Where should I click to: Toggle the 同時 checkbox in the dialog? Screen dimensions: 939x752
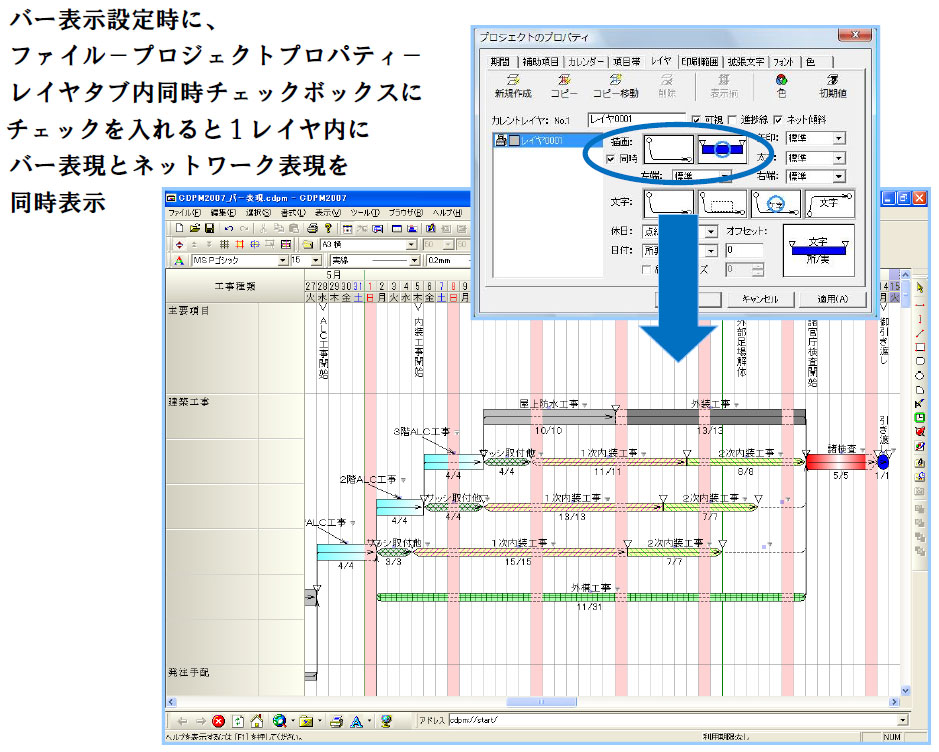[608, 158]
